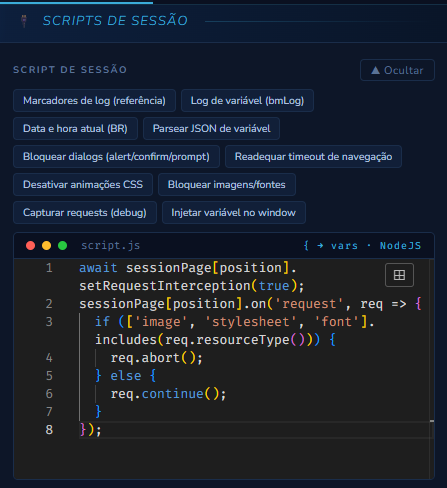Click line number 8 in the gutter

(x=49, y=430)
